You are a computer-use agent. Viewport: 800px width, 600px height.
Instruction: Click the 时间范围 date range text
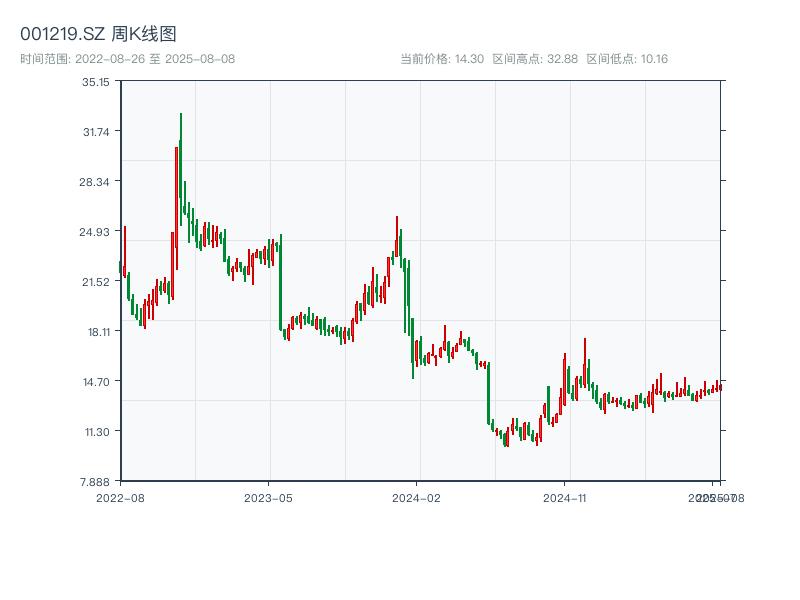128,59
